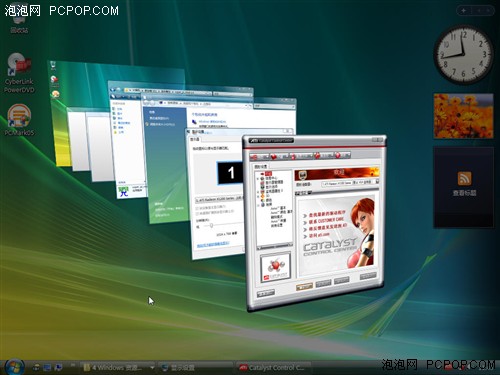Open the ATI Radeon display adapter dropdown

coord(219,199)
